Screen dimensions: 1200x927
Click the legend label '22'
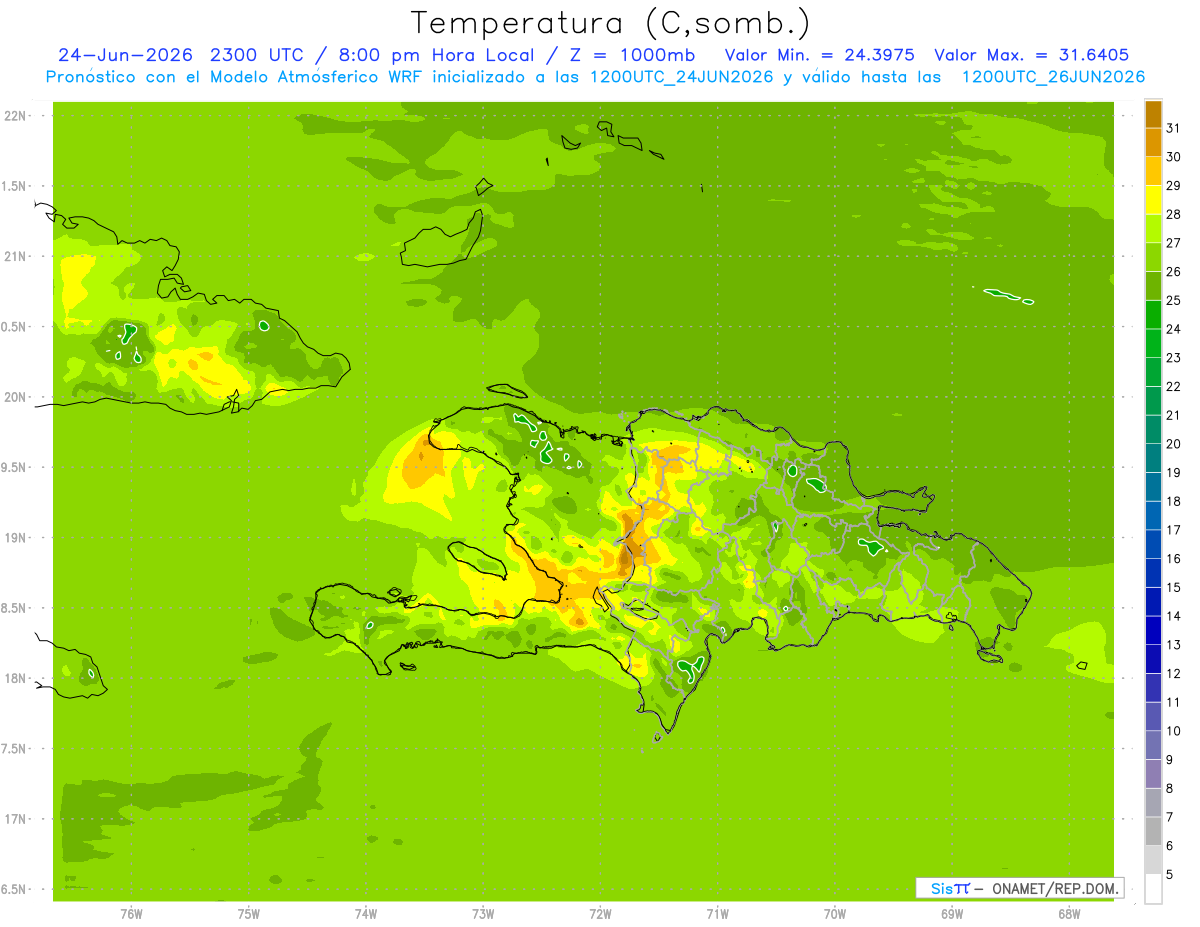click(1174, 386)
